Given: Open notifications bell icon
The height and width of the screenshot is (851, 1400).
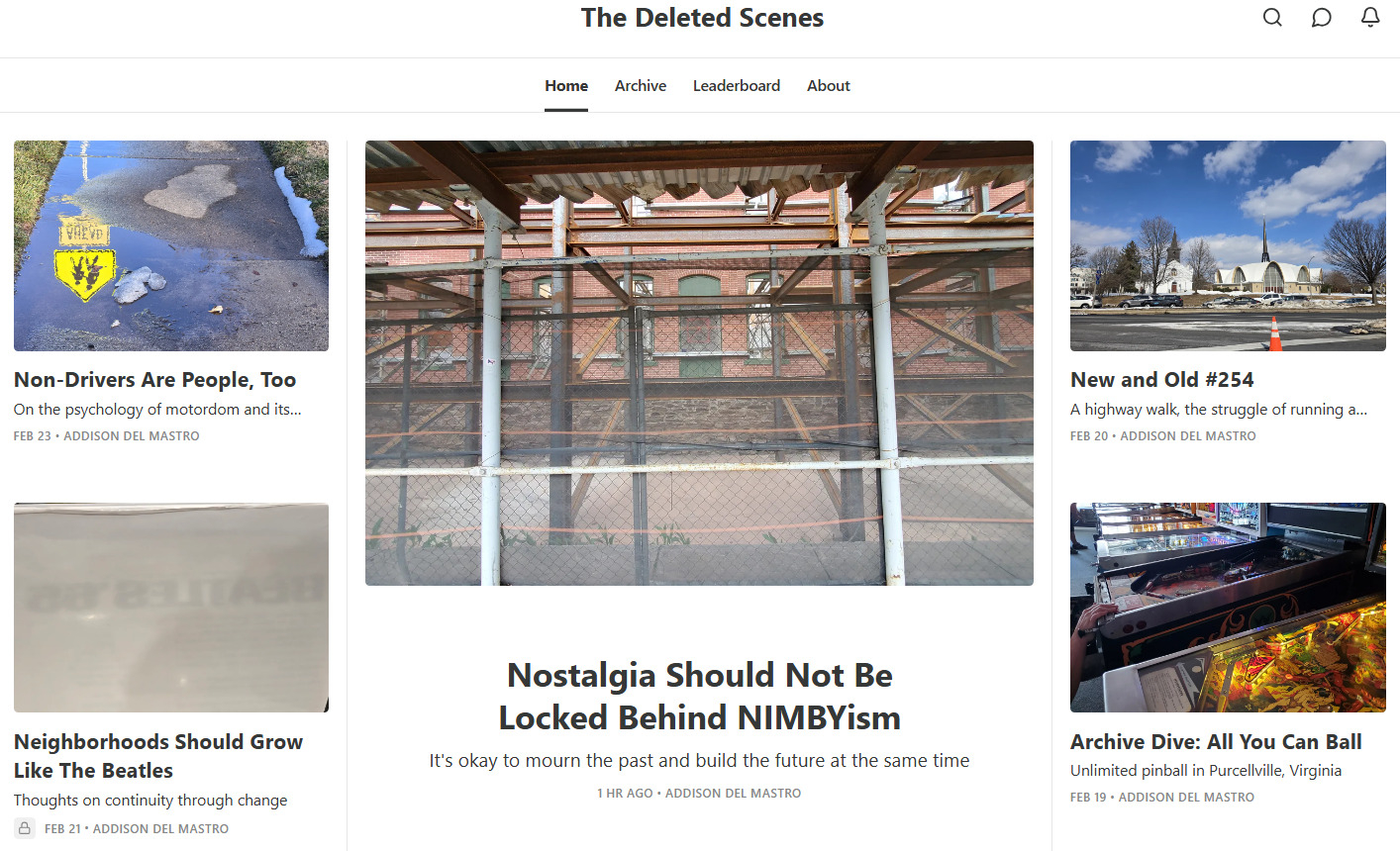Looking at the screenshot, I should [x=1370, y=18].
